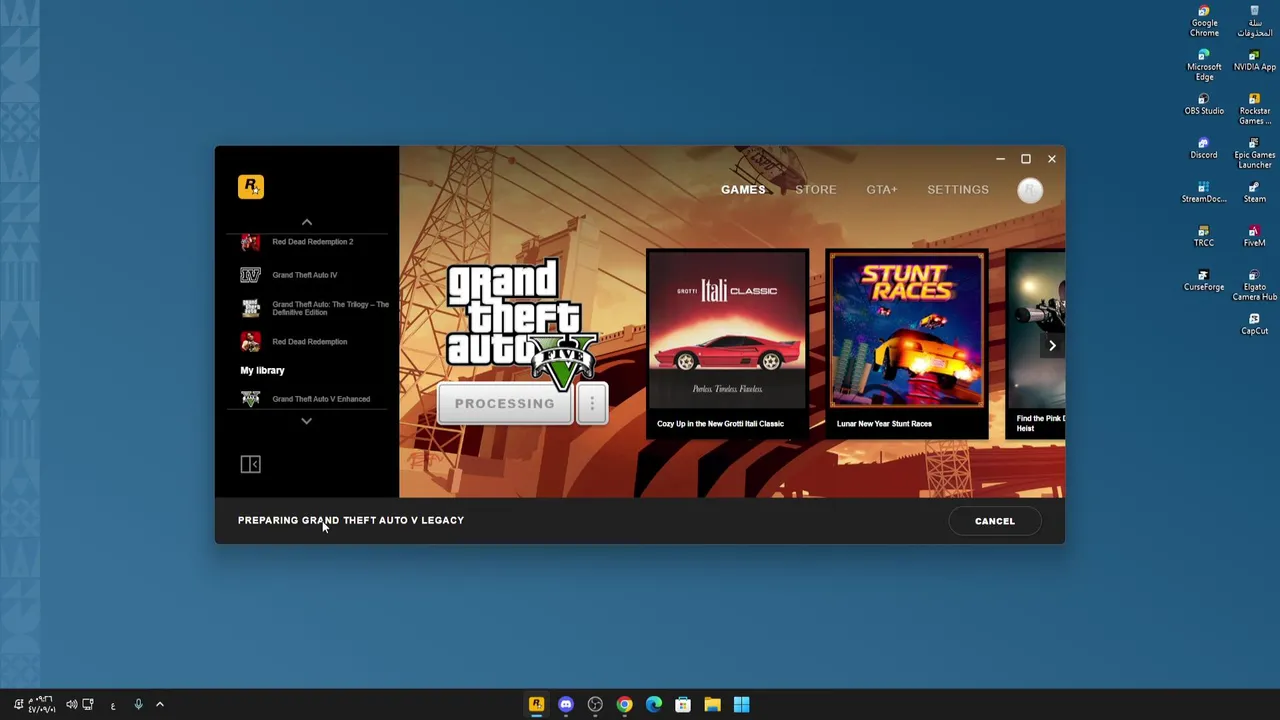The height and width of the screenshot is (720, 1280).
Task: Open the volume control in tray
Action: (71, 705)
